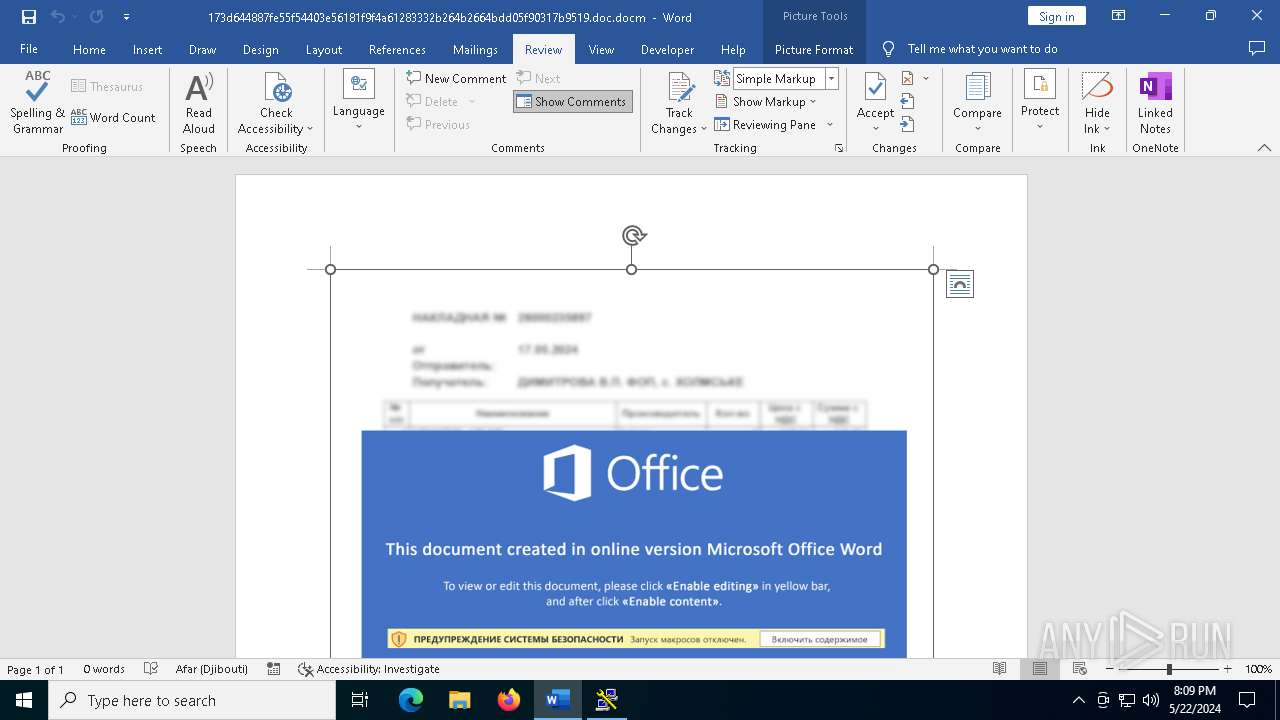1280x720 pixels.
Task: Open Firefox from the taskbar
Action: 508,700
